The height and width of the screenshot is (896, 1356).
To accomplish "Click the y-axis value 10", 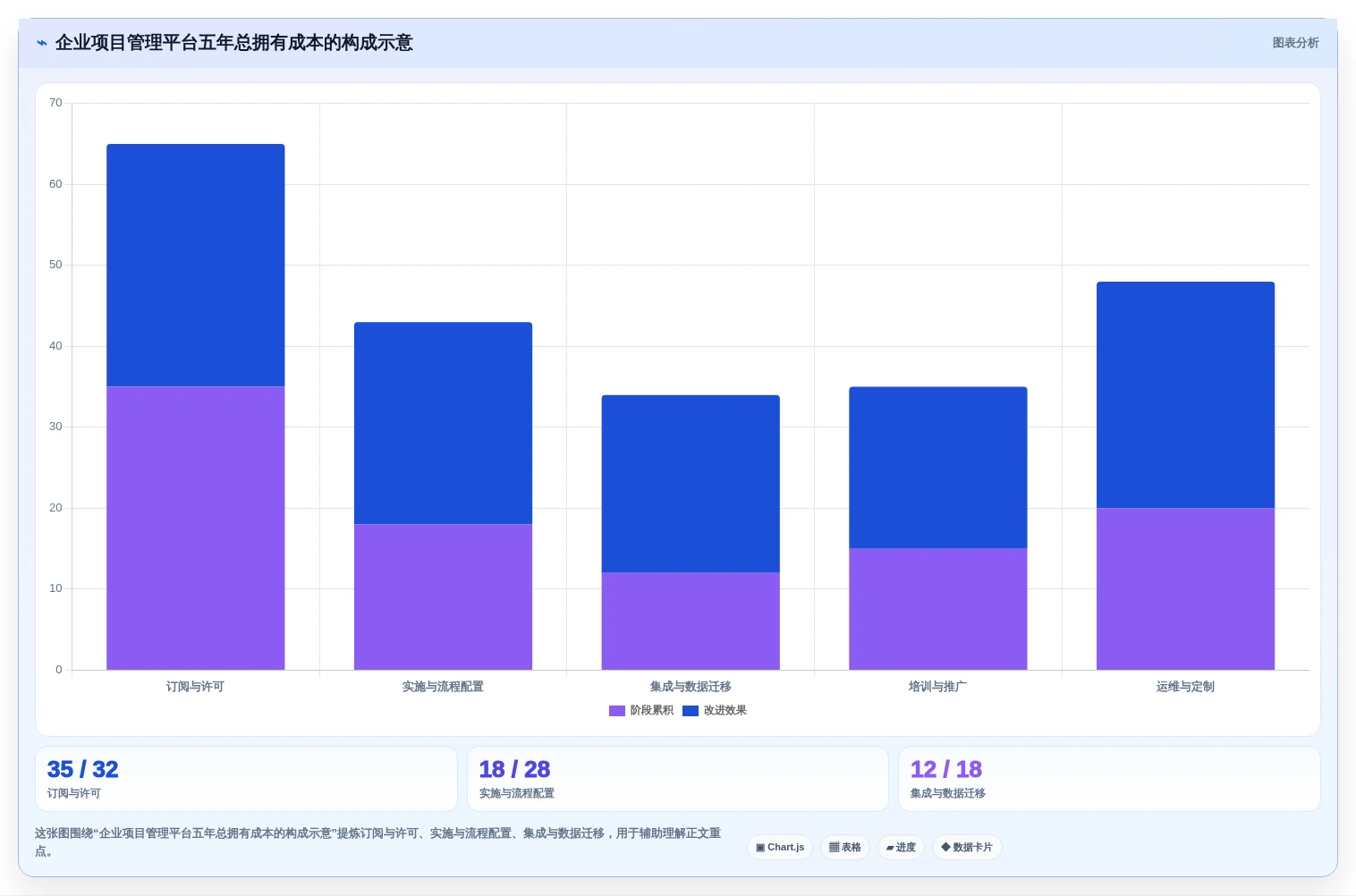I will click(55, 588).
